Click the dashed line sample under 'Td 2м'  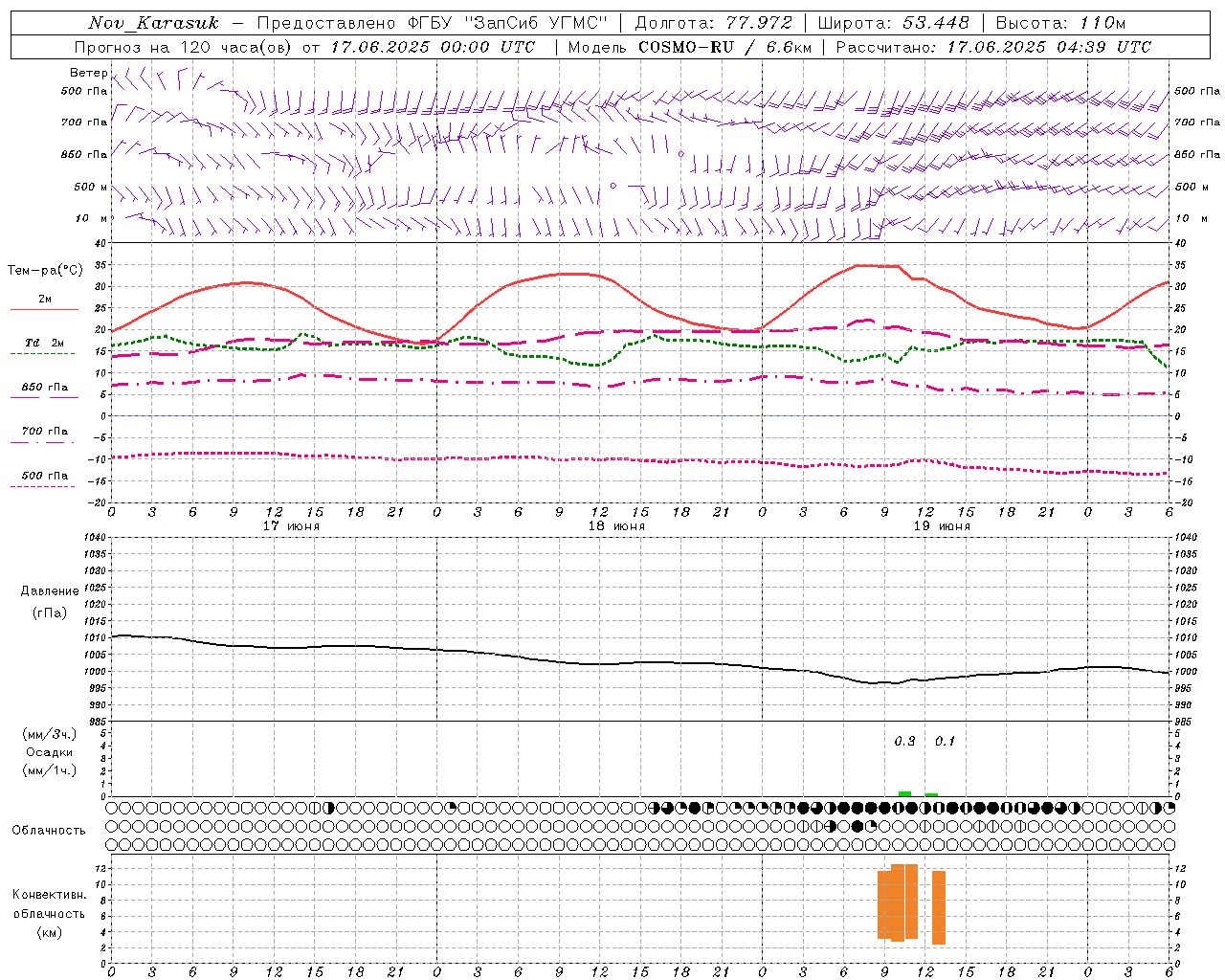tap(44, 353)
